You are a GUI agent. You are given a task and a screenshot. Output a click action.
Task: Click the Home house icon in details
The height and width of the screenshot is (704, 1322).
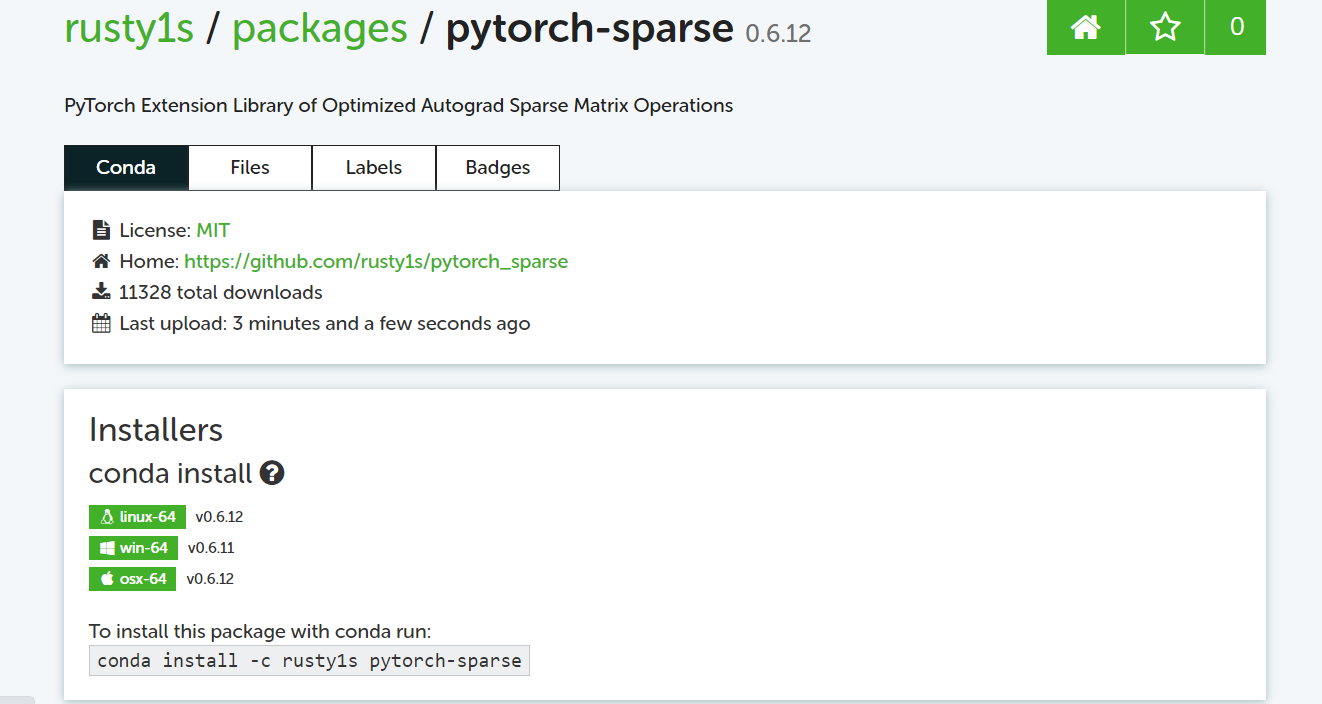click(x=101, y=261)
